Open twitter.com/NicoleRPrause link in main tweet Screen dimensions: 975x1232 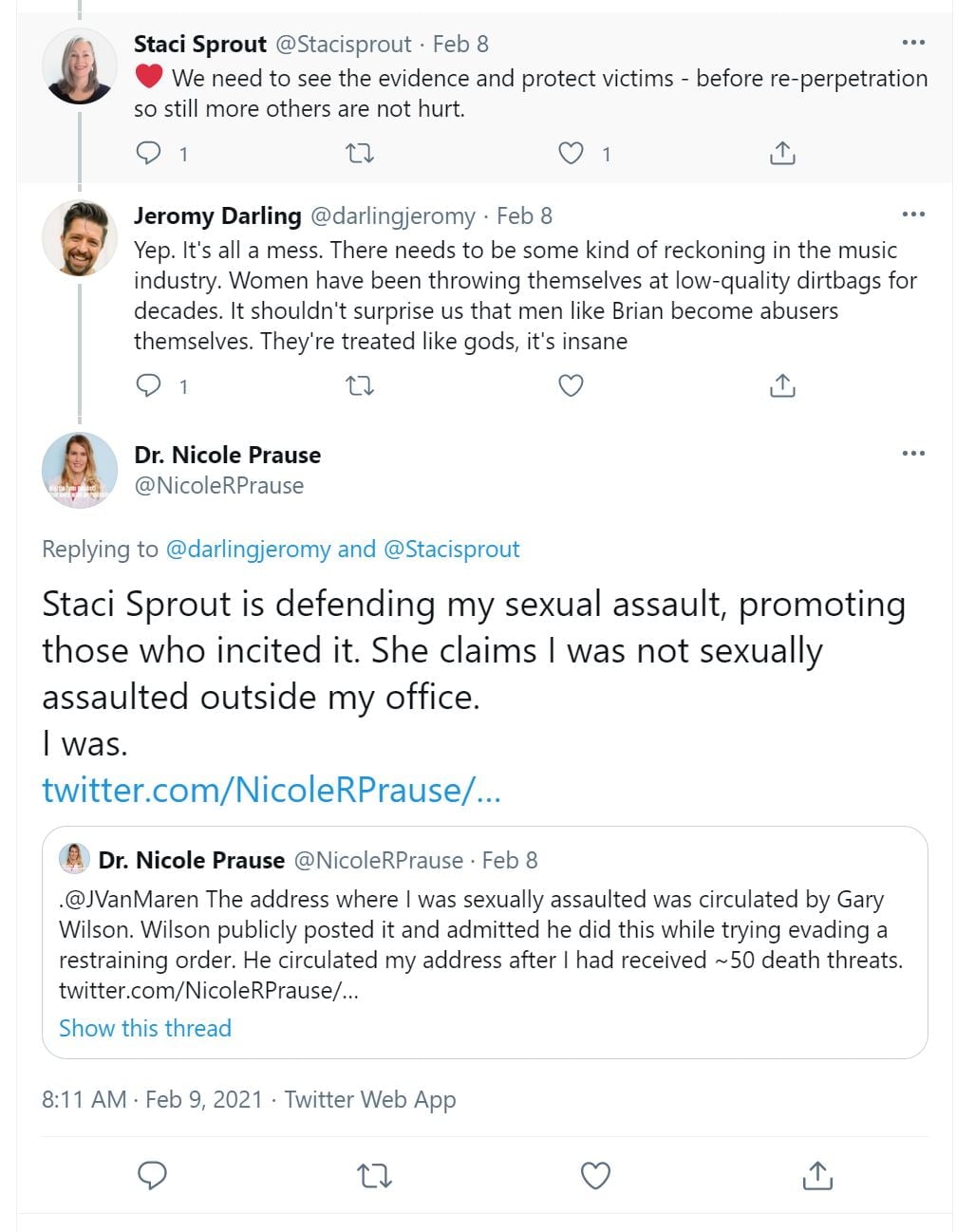272,790
